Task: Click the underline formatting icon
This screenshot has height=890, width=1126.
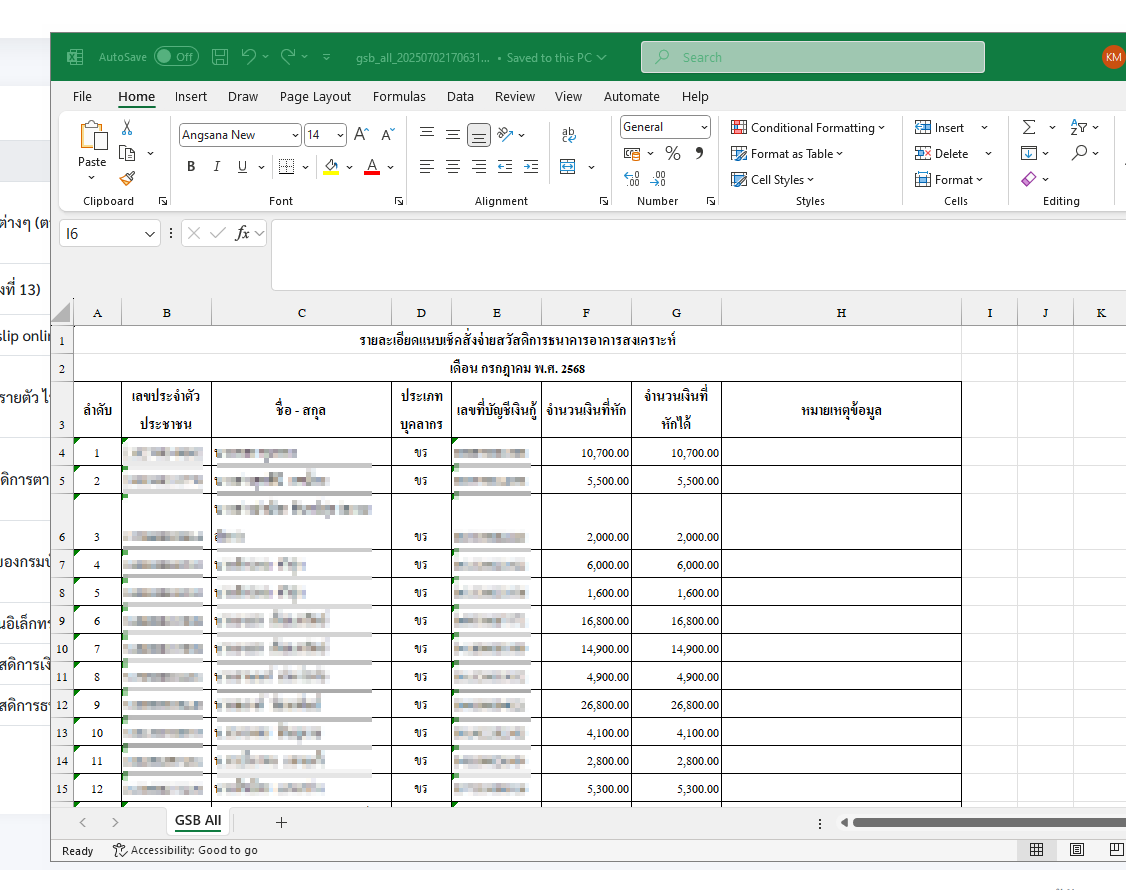Action: [242, 167]
